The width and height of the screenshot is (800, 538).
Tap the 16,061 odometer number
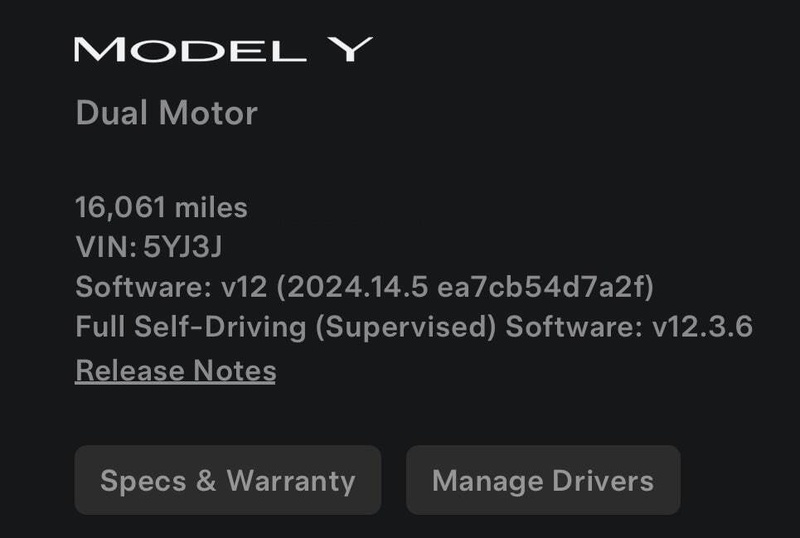[120, 207]
